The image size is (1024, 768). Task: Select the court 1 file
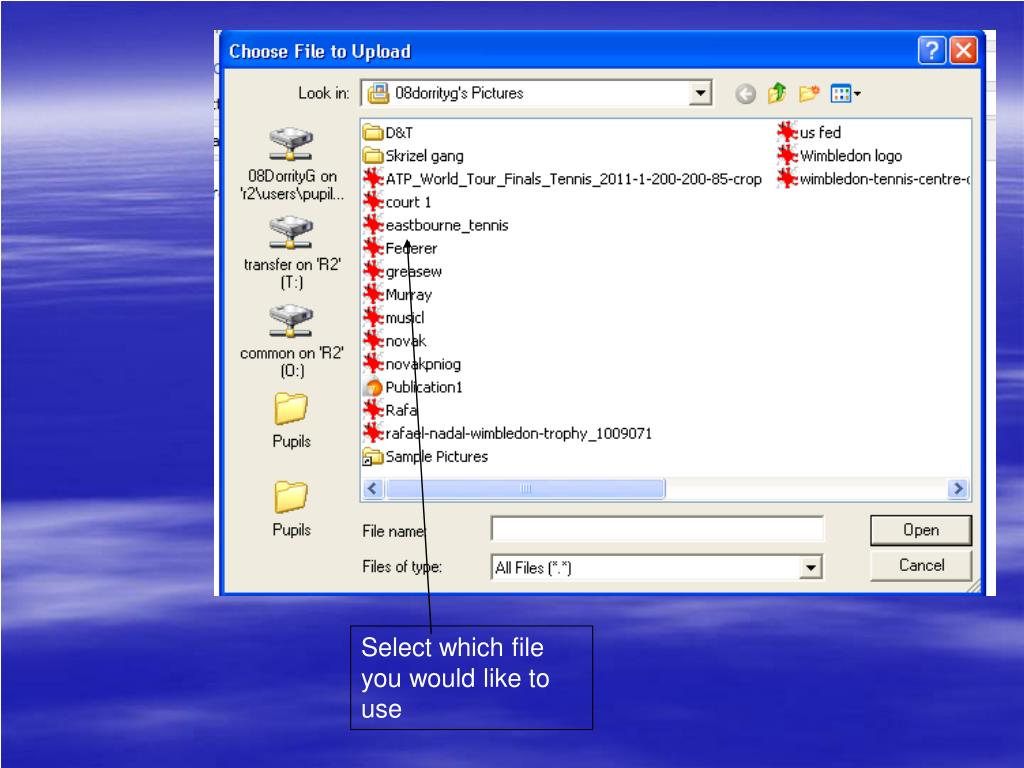(397, 202)
